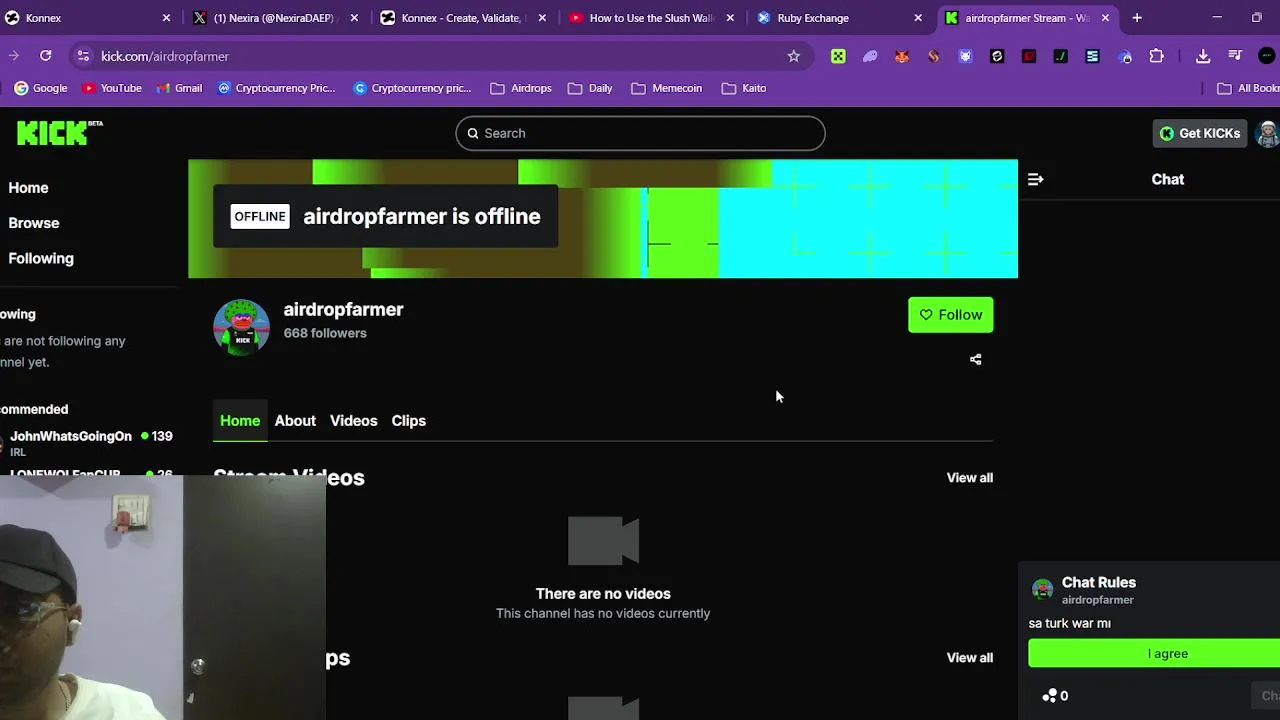The height and width of the screenshot is (720, 1280).
Task: Open the YouTube bookmark
Action: point(112,88)
